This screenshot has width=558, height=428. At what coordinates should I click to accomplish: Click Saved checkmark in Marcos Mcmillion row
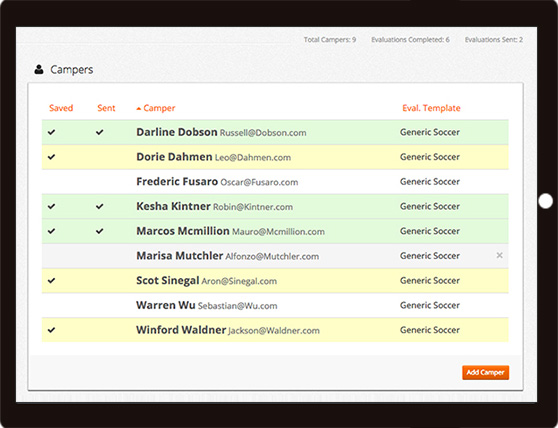pos(52,231)
